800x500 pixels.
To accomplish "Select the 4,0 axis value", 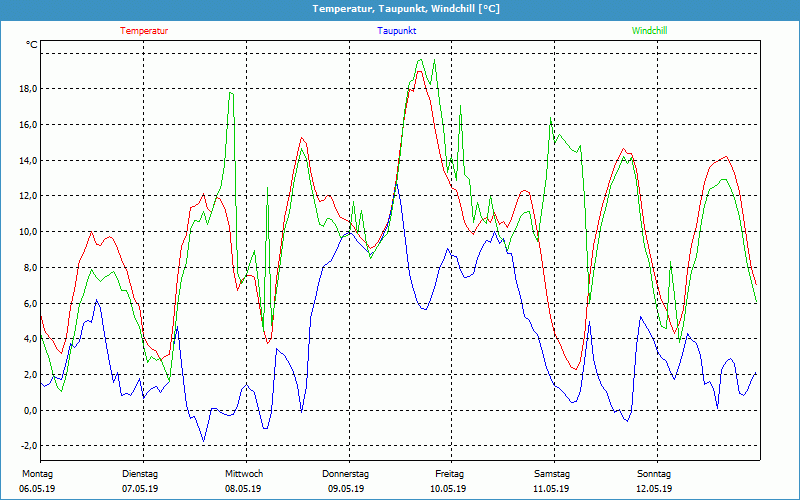I will coord(31,339).
